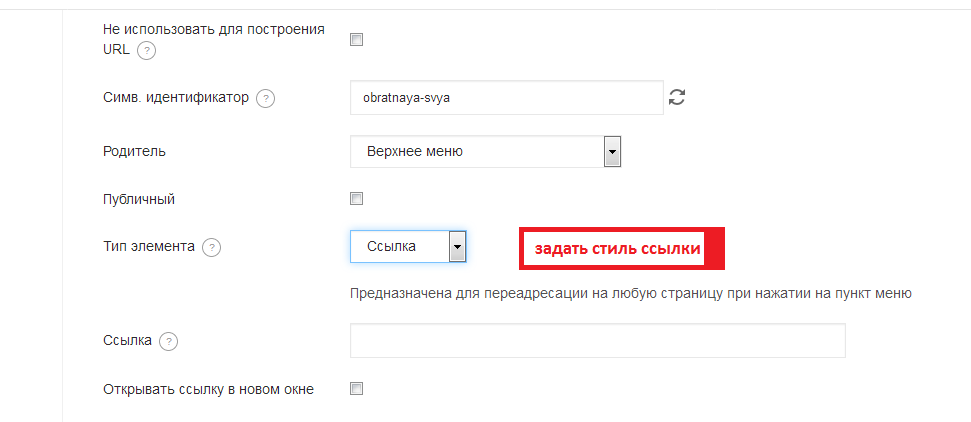Click into the obratnaya-svya identifier field

tap(506, 98)
